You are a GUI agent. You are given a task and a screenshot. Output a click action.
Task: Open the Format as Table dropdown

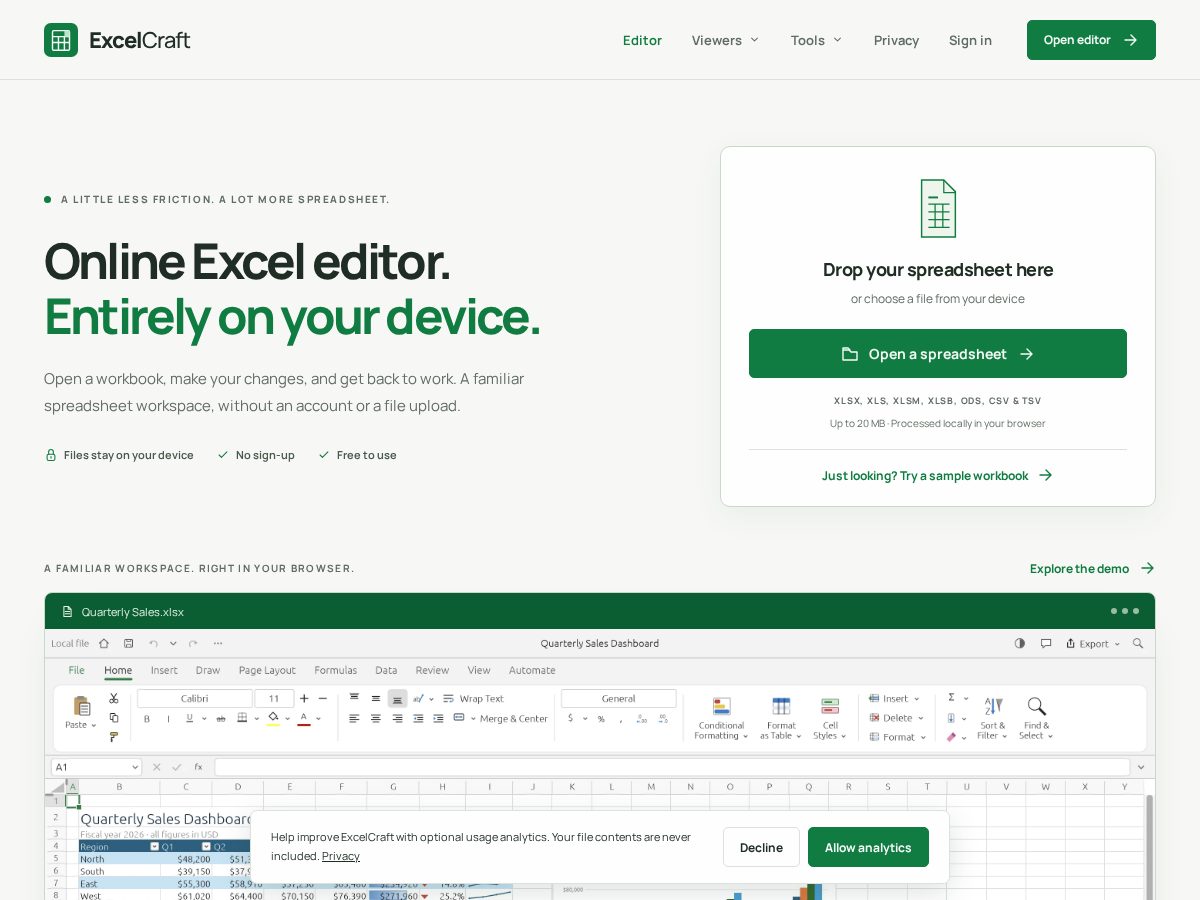(x=781, y=718)
